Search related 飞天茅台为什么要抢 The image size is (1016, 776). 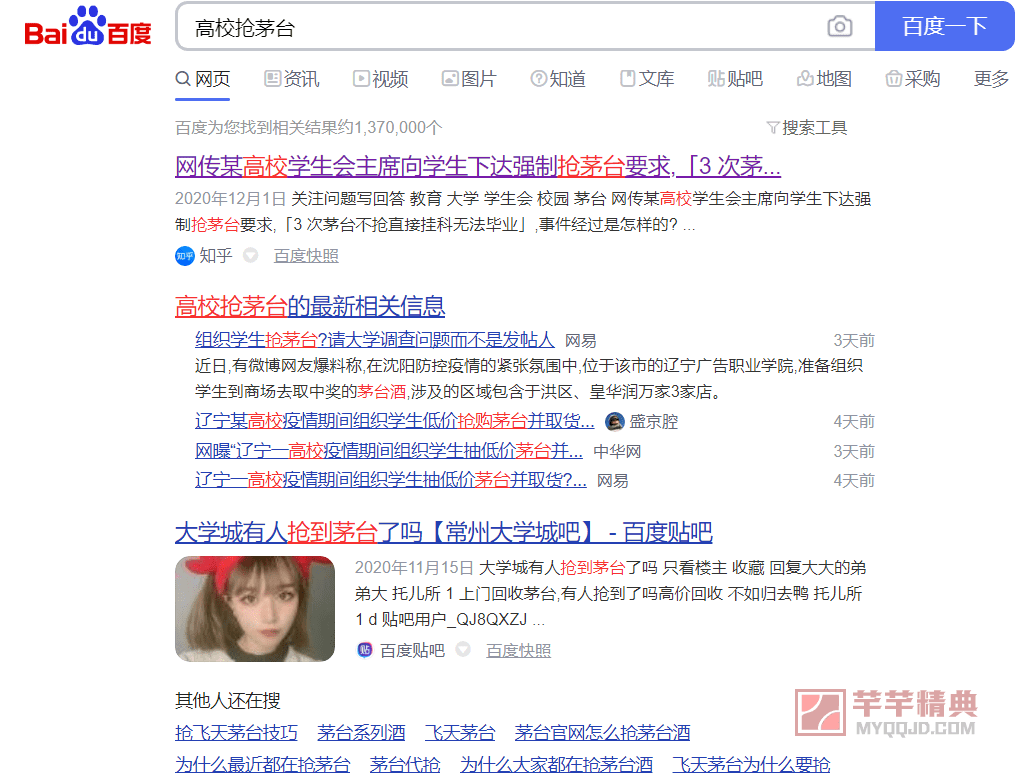(x=751, y=764)
